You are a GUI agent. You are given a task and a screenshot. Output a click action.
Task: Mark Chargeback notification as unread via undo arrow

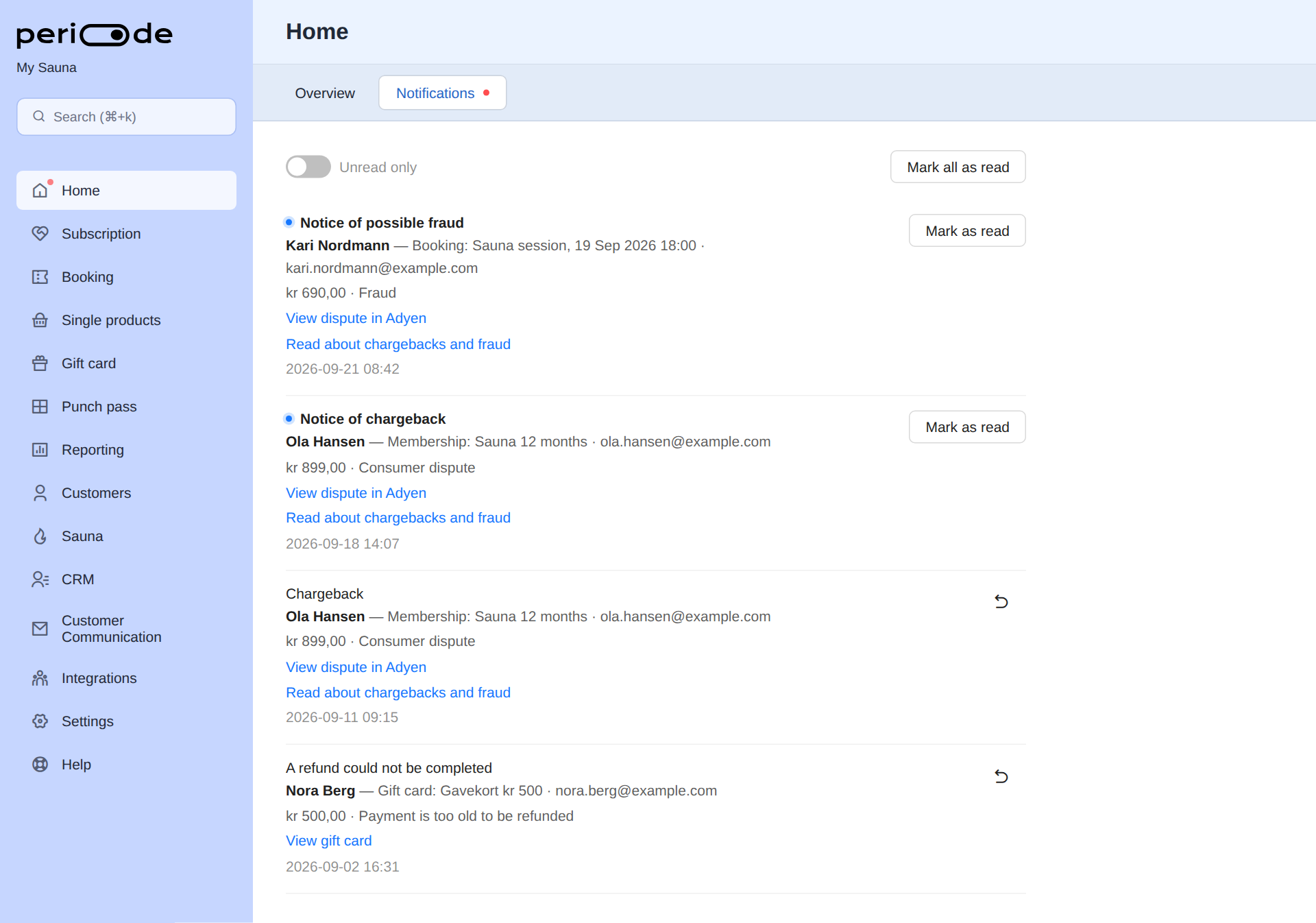click(1001, 601)
